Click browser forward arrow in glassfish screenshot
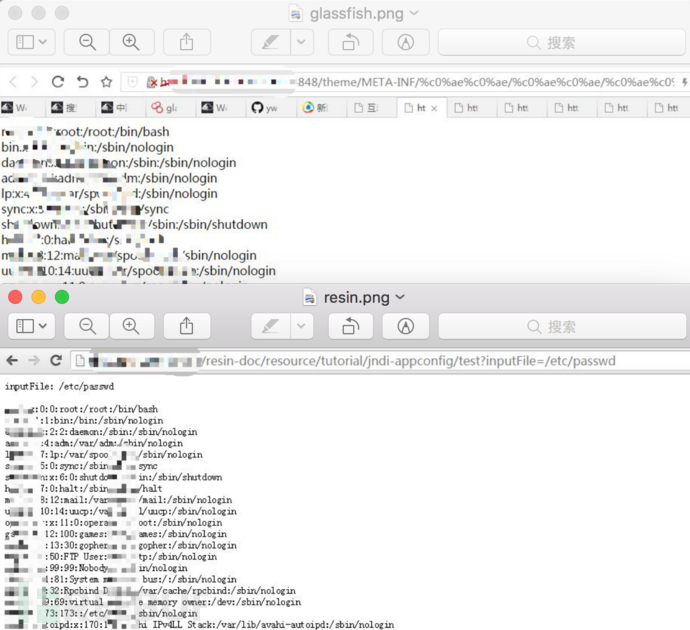The width and height of the screenshot is (690, 630). pos(34,82)
